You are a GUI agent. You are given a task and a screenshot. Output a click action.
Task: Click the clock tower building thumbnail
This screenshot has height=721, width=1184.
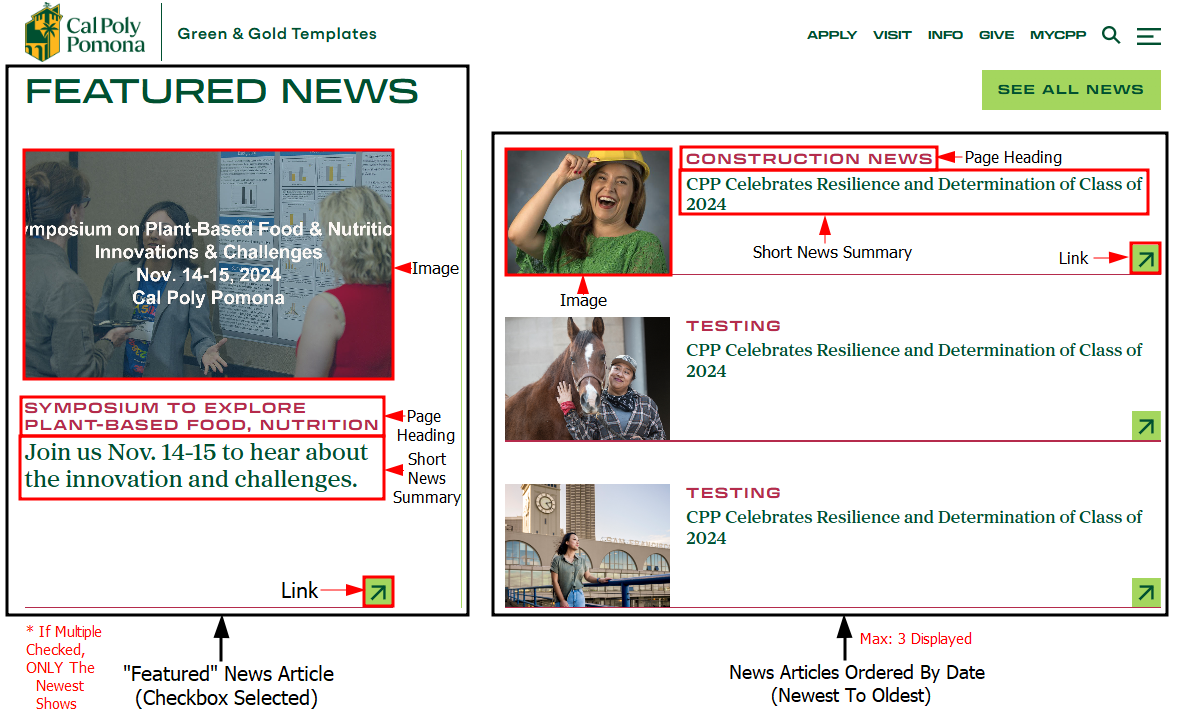point(587,546)
